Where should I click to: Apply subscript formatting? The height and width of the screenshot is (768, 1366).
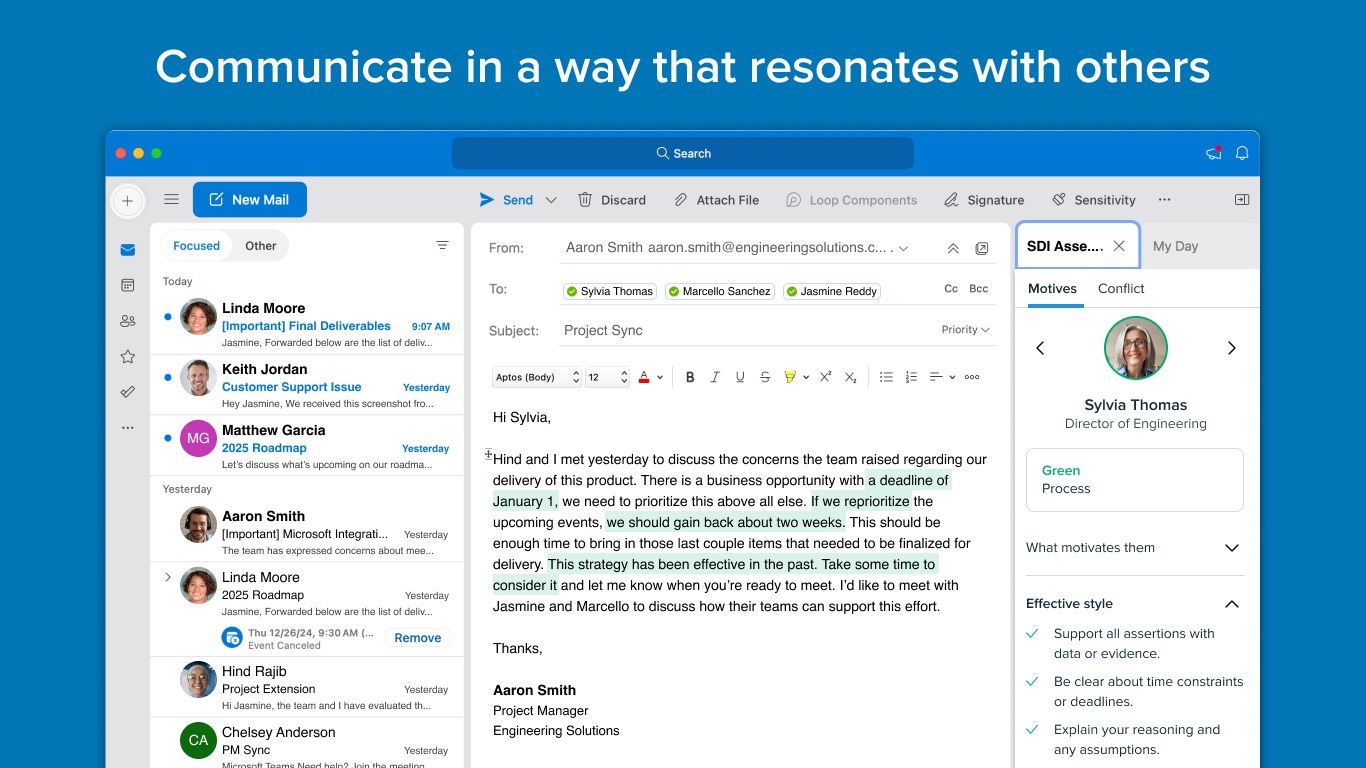click(x=850, y=377)
